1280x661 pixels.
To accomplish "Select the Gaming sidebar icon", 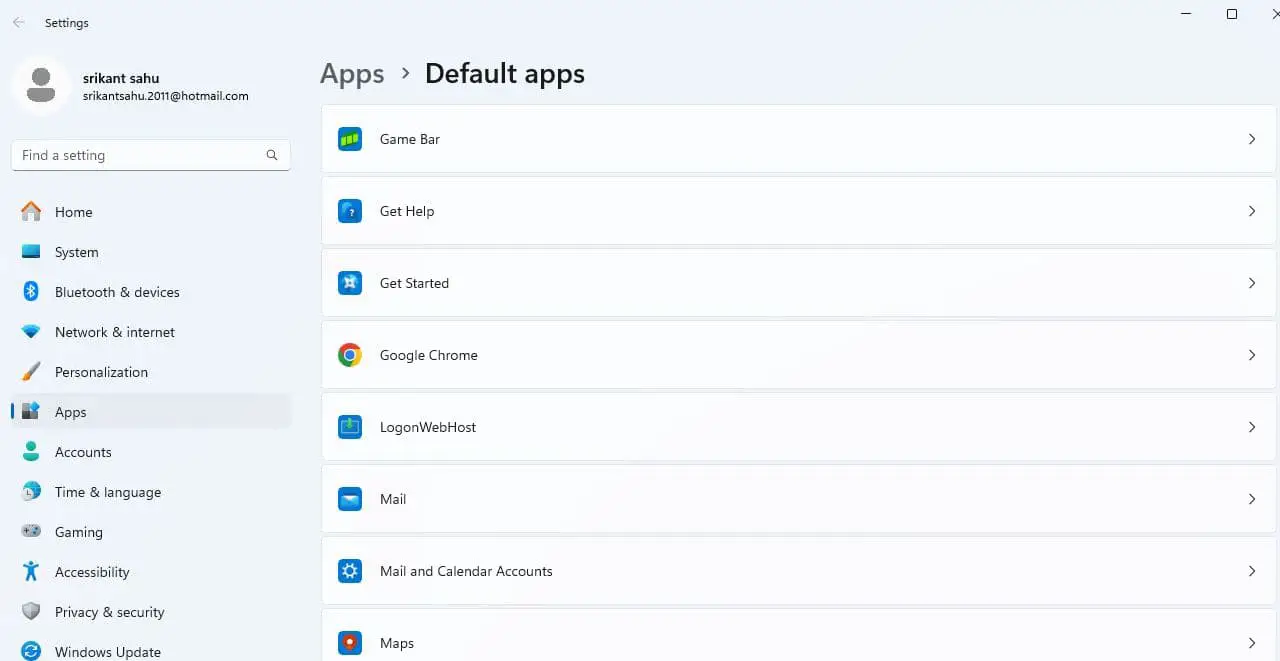I will [x=30, y=532].
